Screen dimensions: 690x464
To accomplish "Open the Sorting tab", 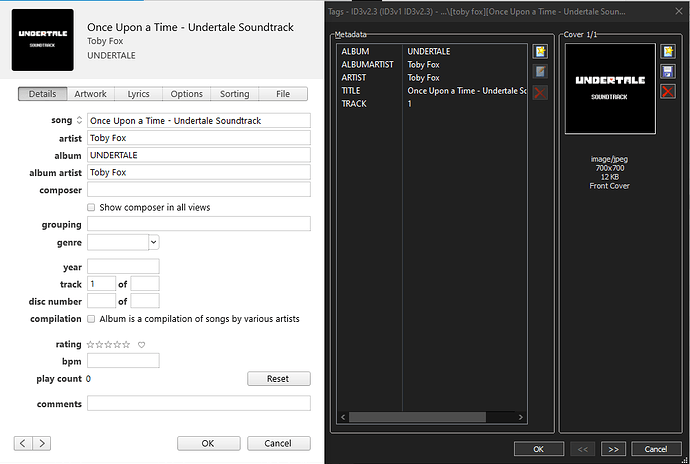I will (235, 94).
